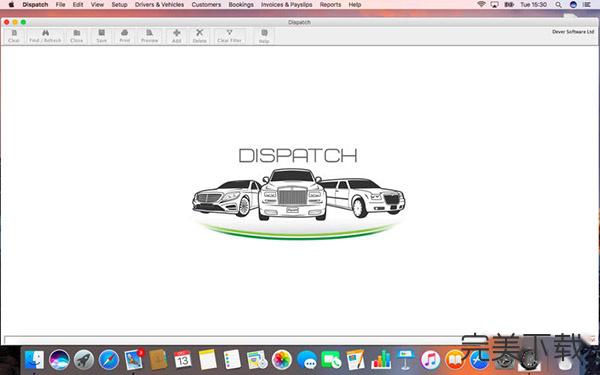Open the Reports menu
Screen dimensions: 600x375
[x=330, y=5]
